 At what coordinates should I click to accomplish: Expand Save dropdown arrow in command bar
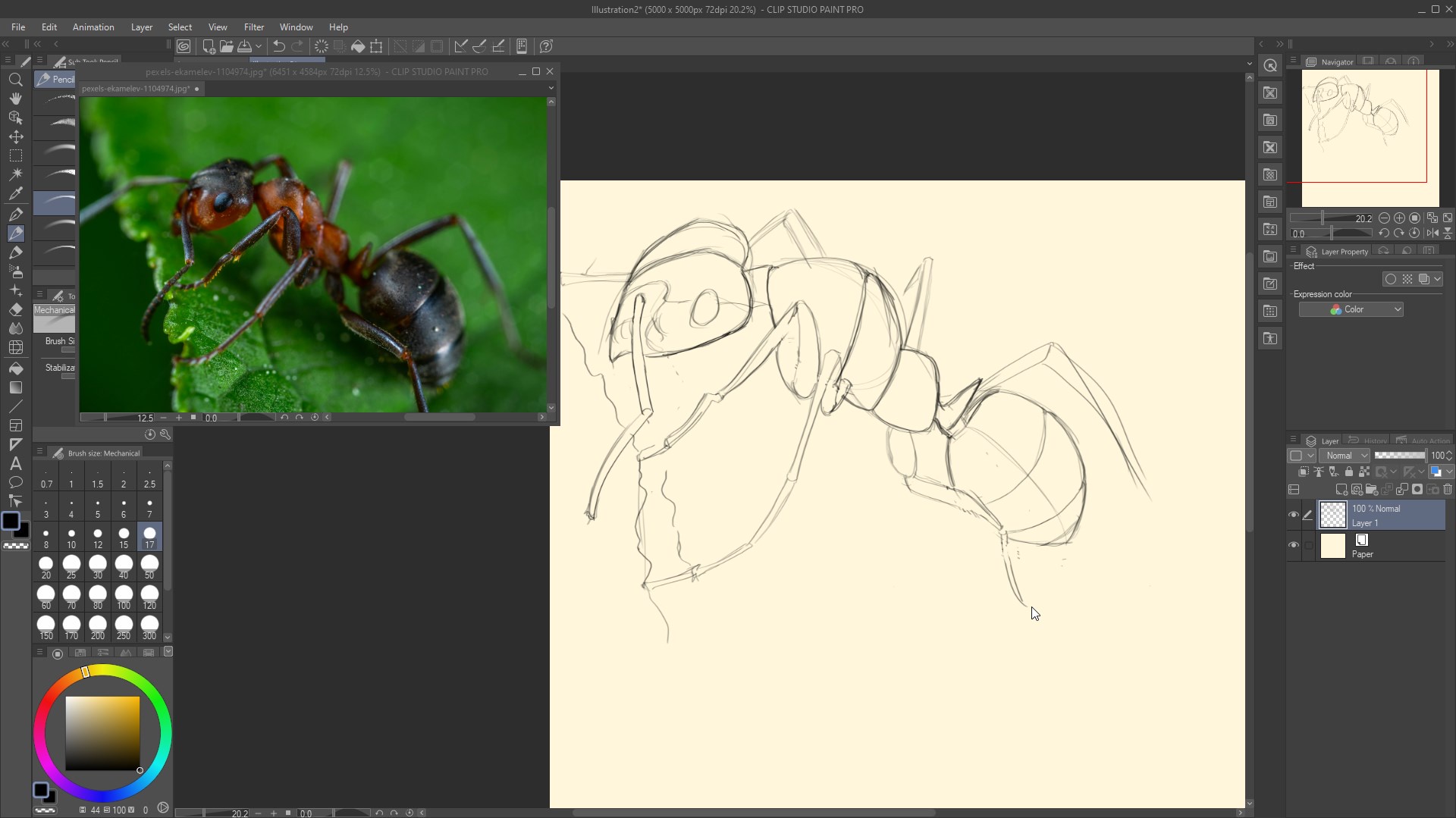[259, 46]
